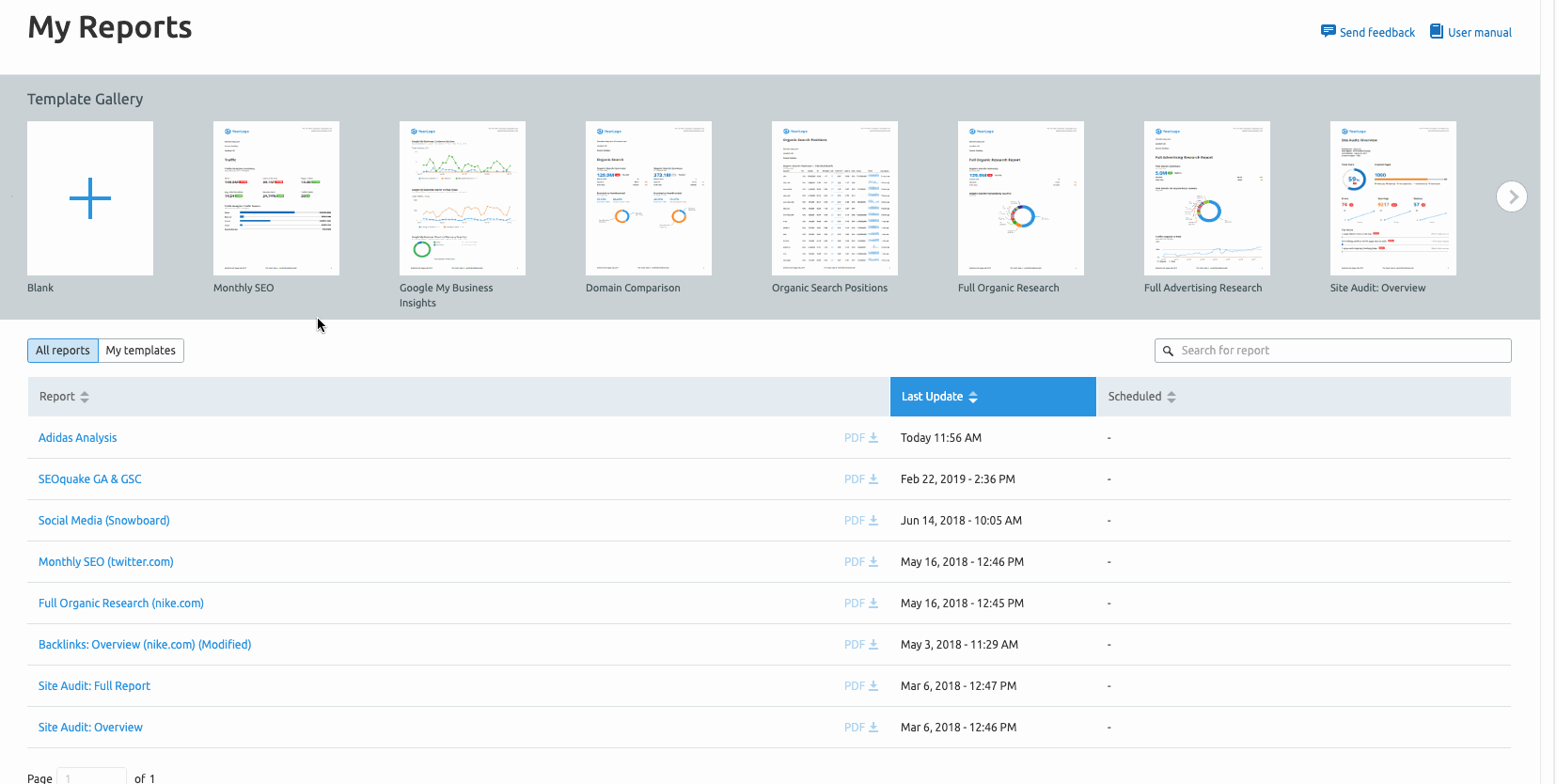
Task: Download PDF for Social Media (Snowboard)
Action: (861, 521)
